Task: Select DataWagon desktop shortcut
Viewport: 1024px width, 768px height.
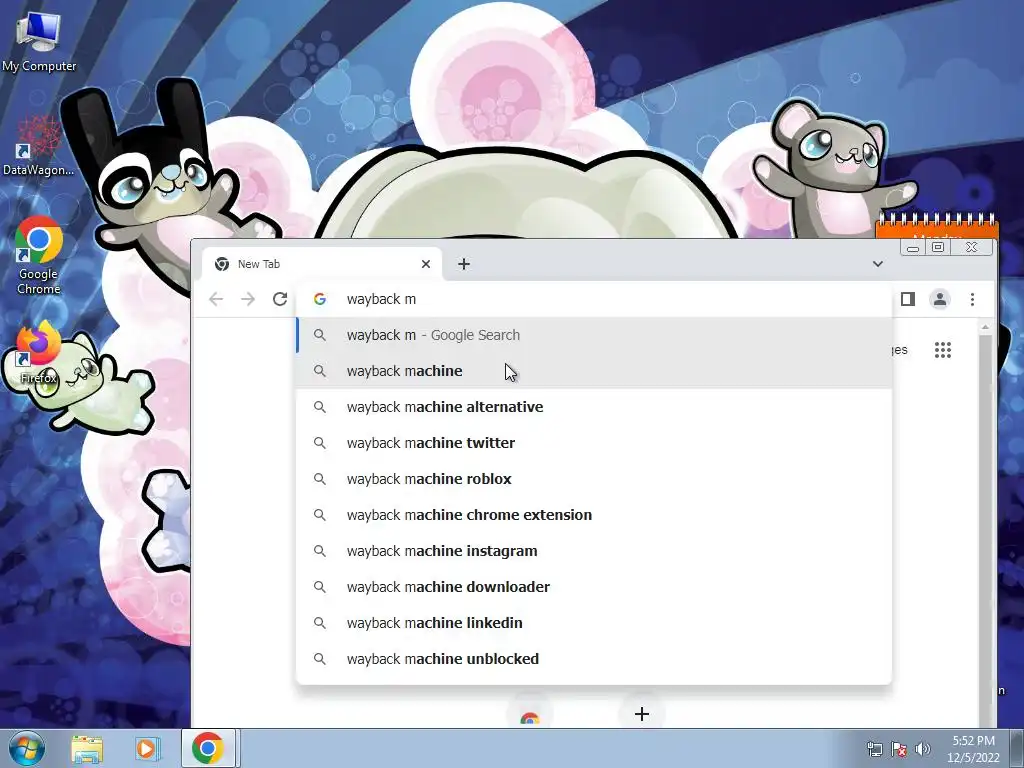Action: click(x=38, y=145)
